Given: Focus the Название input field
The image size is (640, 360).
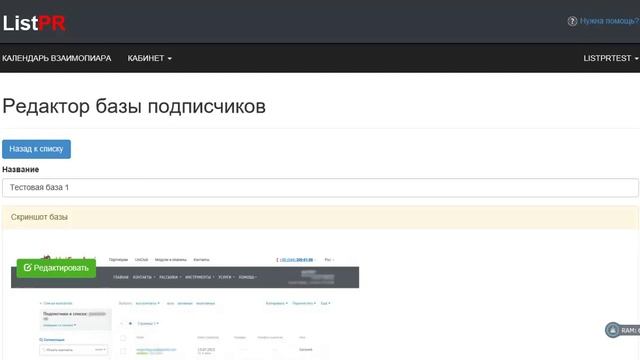Looking at the screenshot, I should [320, 188].
